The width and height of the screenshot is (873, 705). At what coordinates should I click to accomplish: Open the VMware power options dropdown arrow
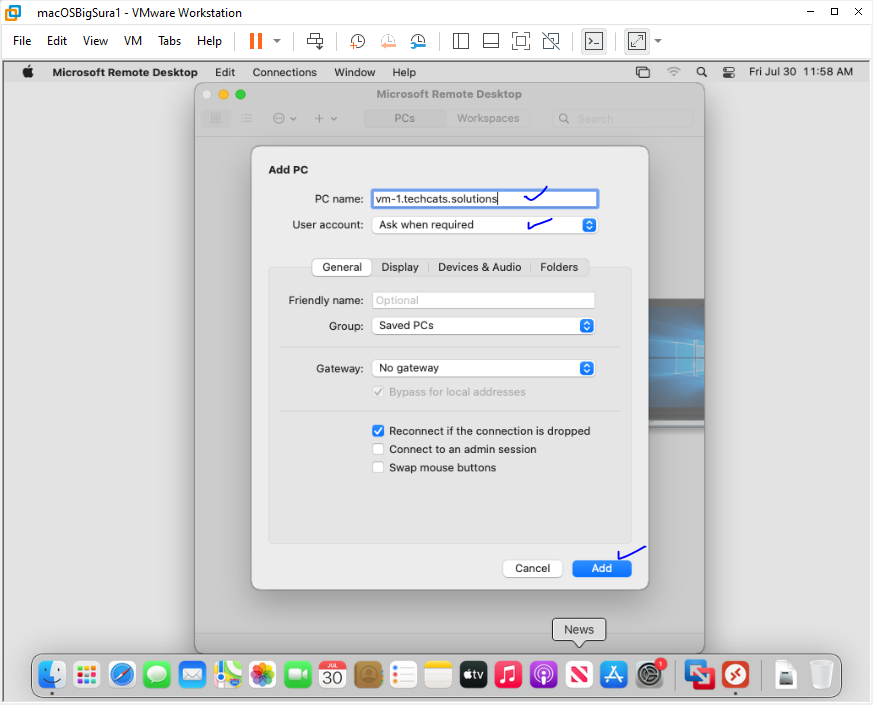pyautogui.click(x=277, y=41)
